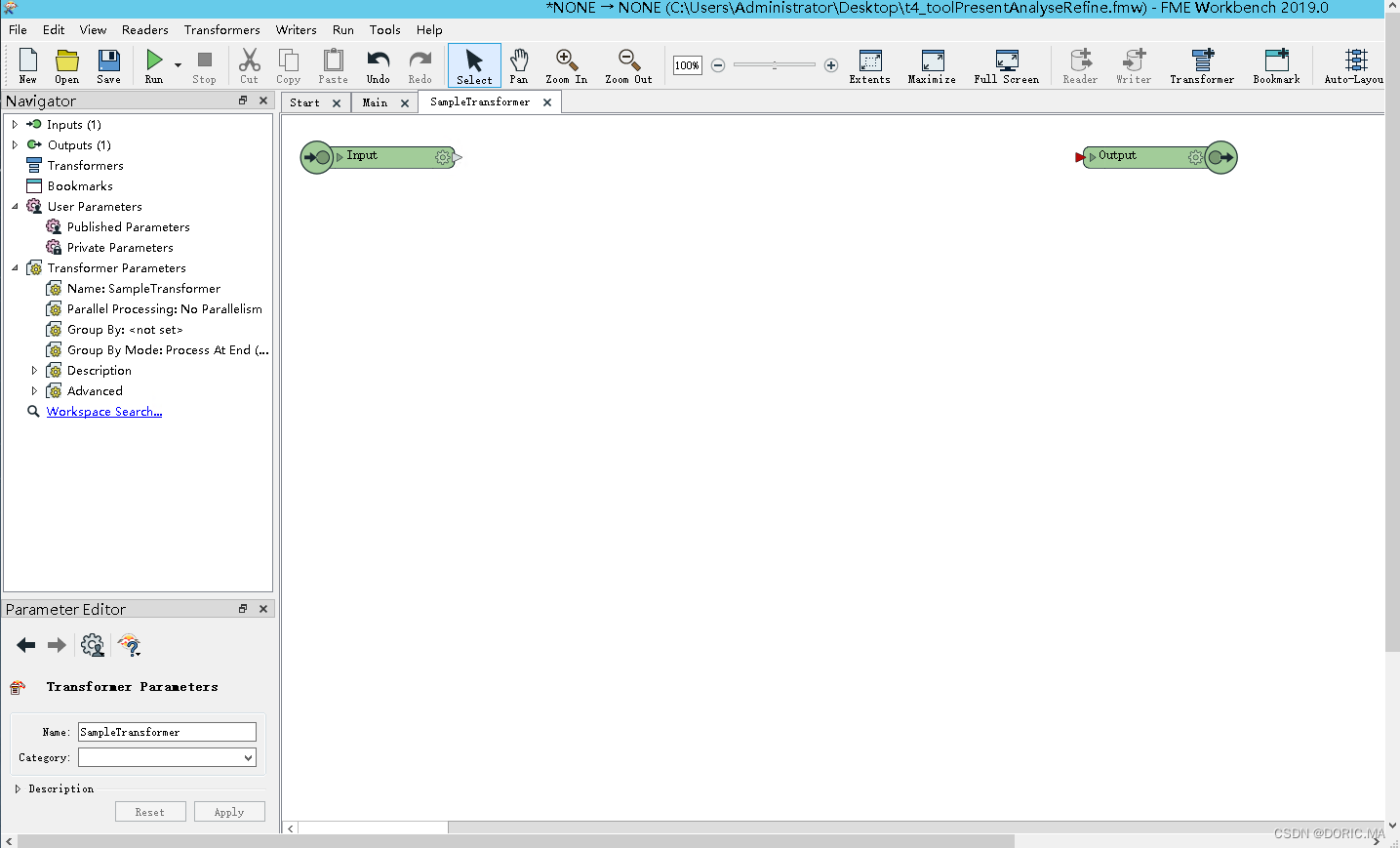The image size is (1400, 848).
Task: Click the Apply button
Action: coord(229,812)
